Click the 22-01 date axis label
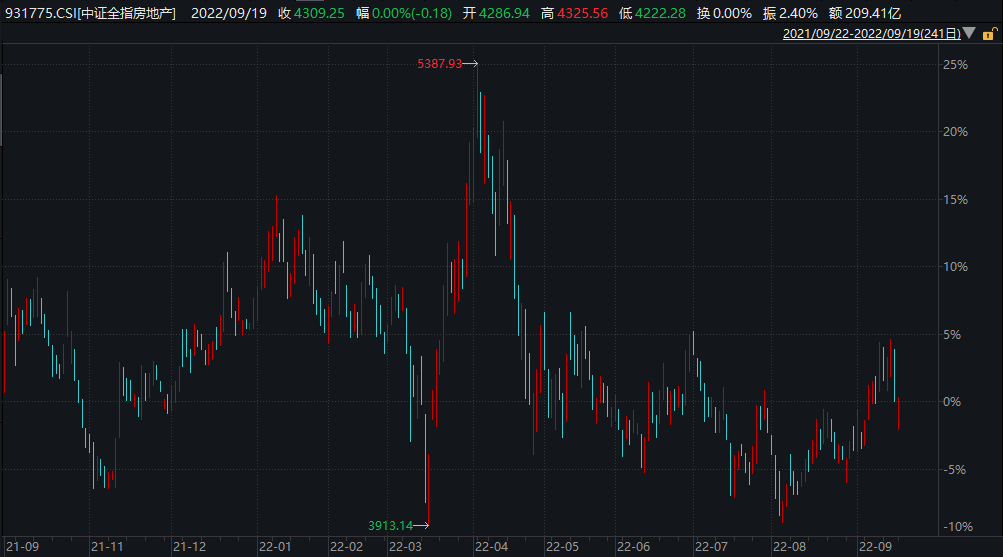Image resolution: width=1003 pixels, height=557 pixels. [275, 547]
